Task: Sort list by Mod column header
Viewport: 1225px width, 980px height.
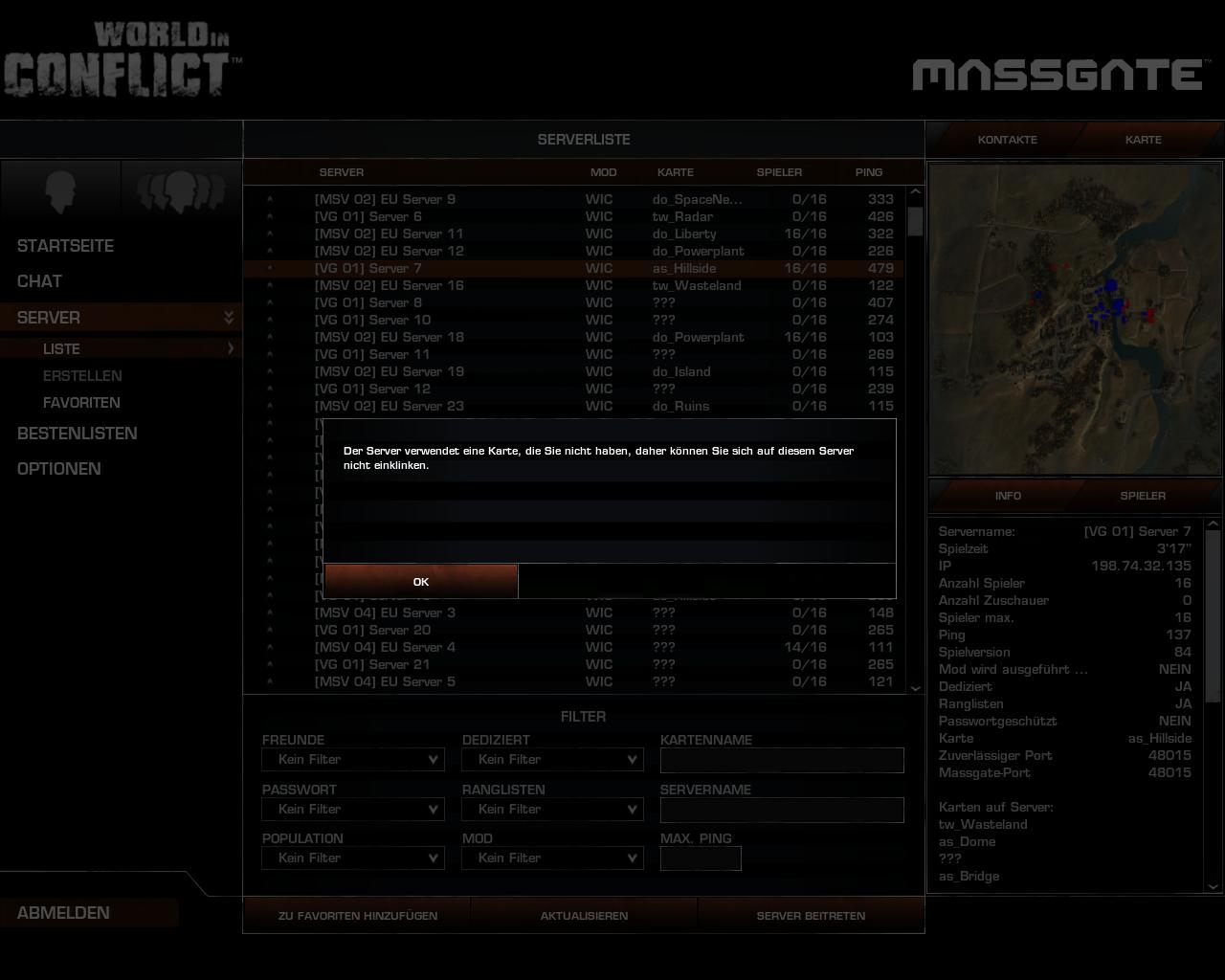Action: 603,172
